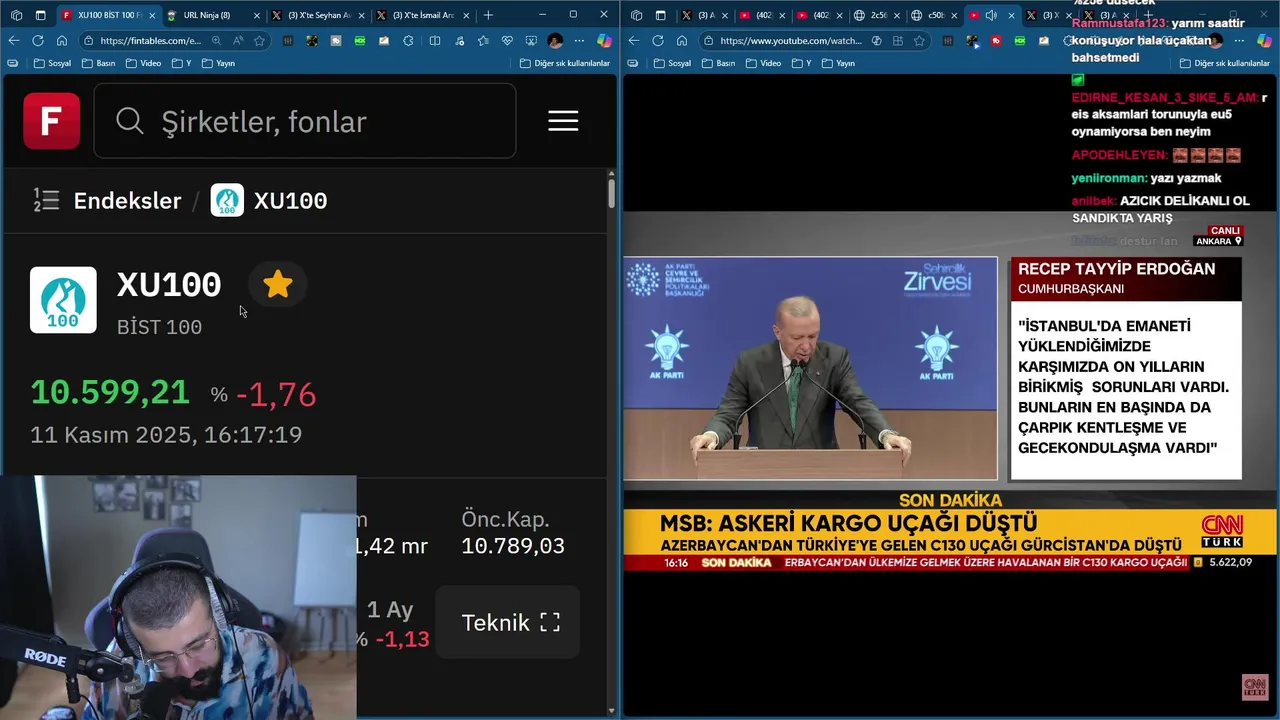Open Video bookmarks folder in left browser
1280x720 pixels.
pos(143,63)
